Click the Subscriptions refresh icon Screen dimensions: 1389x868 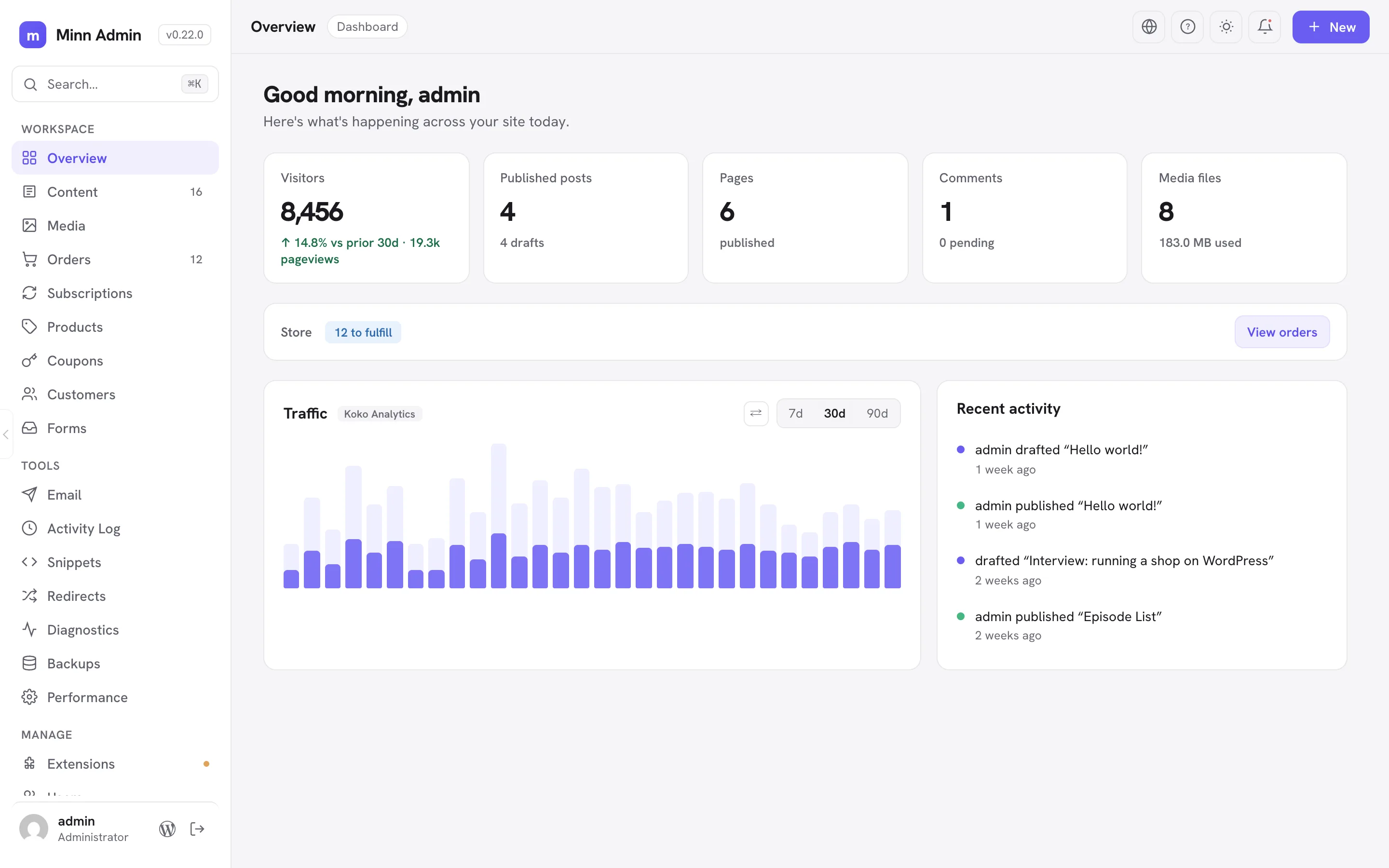pyautogui.click(x=29, y=293)
